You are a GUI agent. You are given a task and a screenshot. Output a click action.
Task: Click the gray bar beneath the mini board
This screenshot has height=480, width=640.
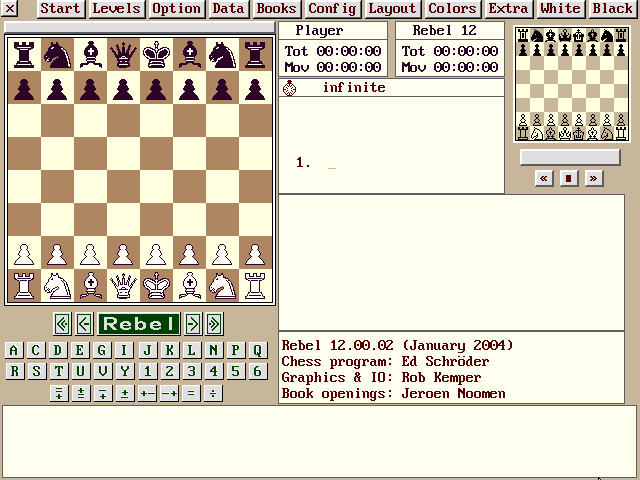click(x=570, y=157)
